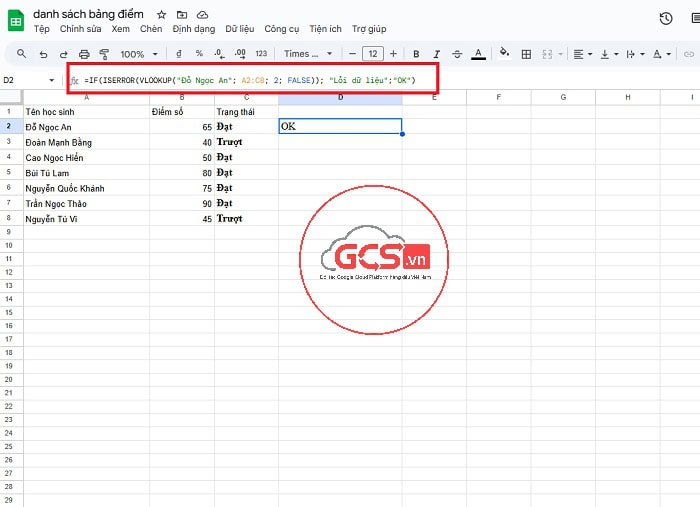Open the Dữ liệu menu
This screenshot has width=700, height=507.
(x=239, y=29)
